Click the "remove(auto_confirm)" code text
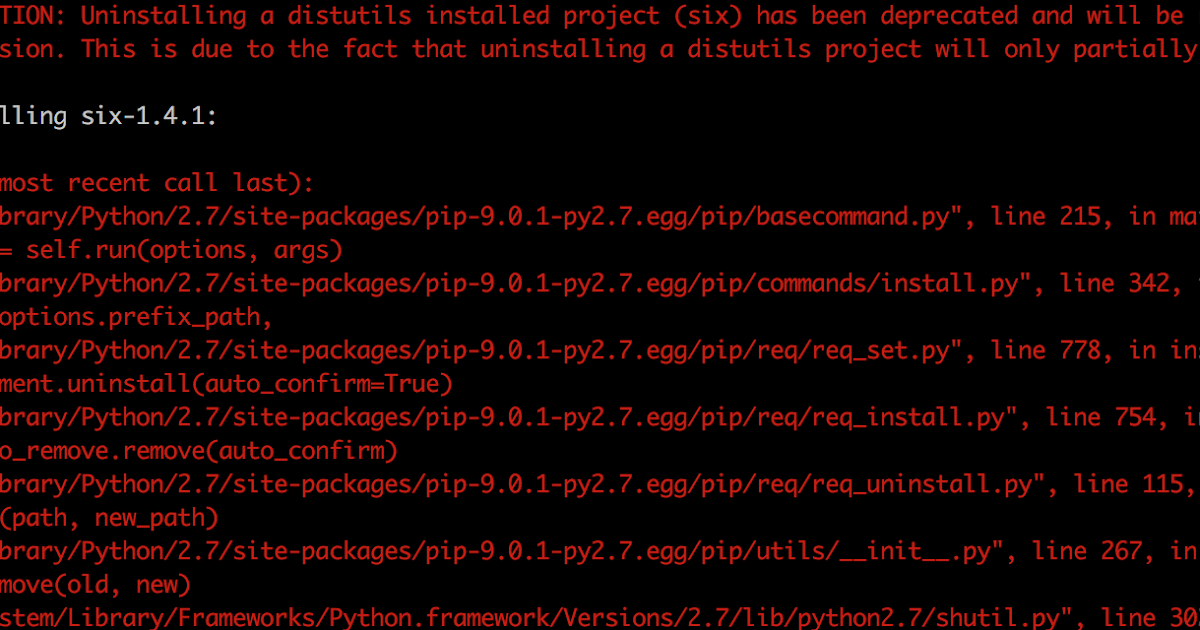The image size is (1200, 630). click(241, 451)
